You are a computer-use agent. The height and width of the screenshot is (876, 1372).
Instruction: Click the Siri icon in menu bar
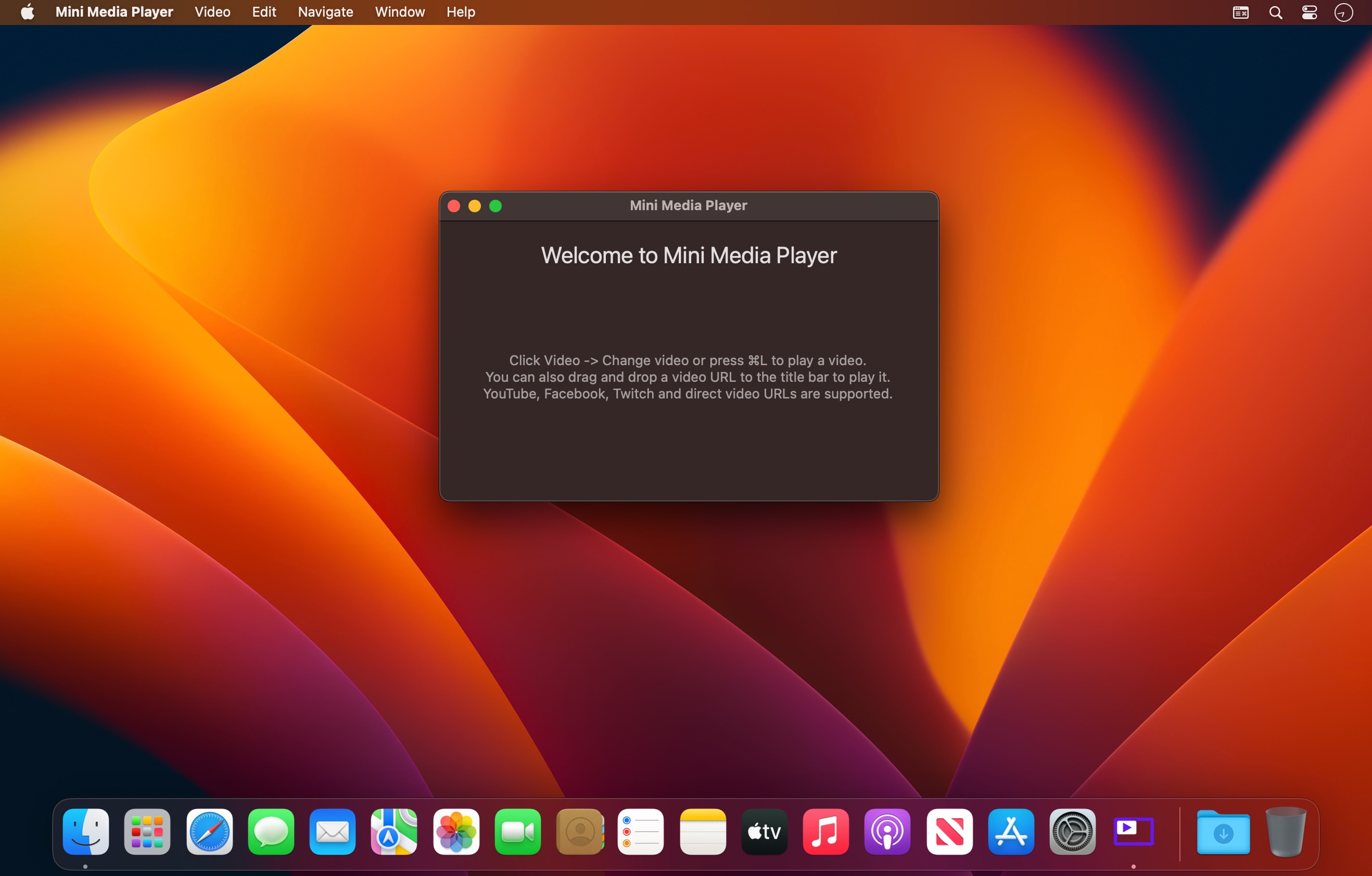point(1343,12)
